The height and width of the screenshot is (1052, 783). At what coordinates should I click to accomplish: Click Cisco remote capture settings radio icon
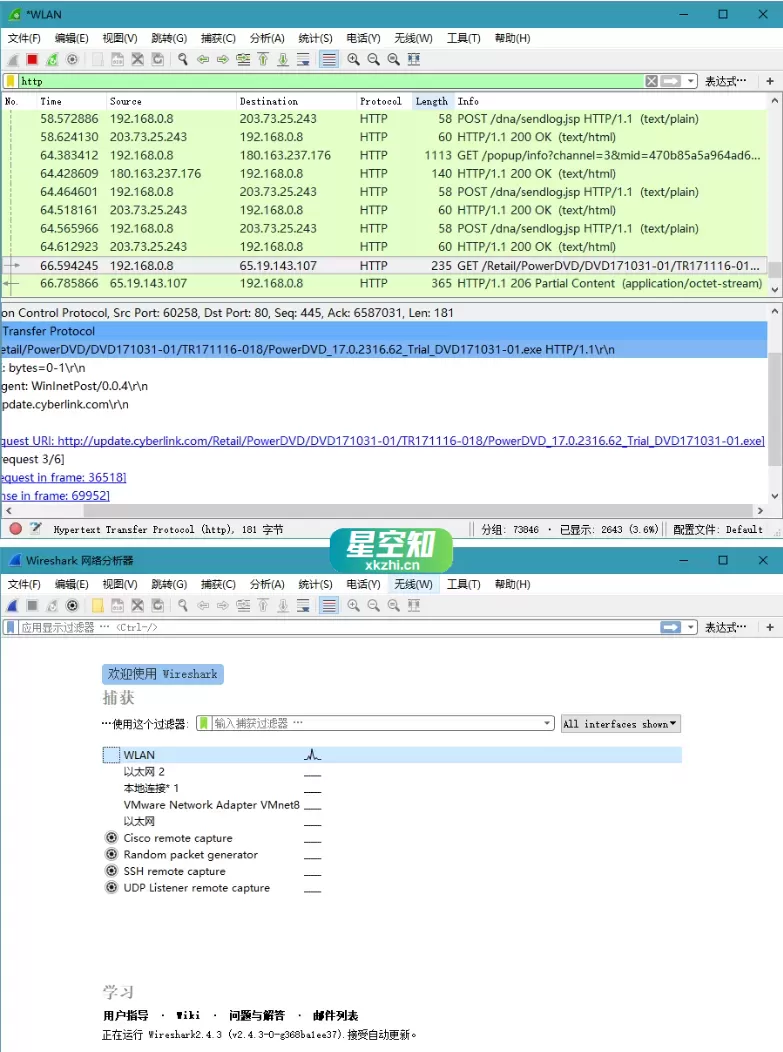coord(111,837)
